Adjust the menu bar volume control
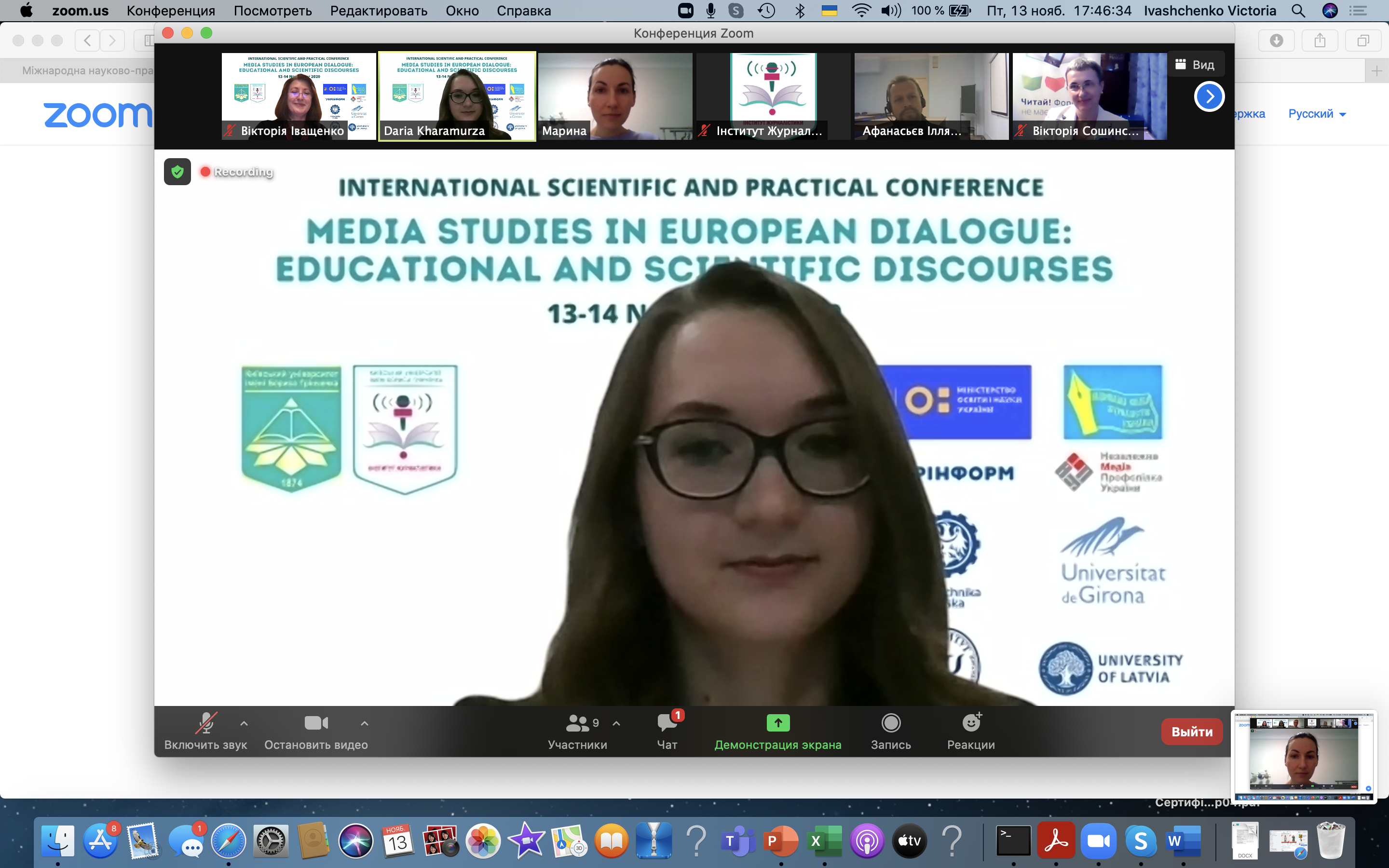Viewport: 1389px width, 868px height. click(x=890, y=10)
